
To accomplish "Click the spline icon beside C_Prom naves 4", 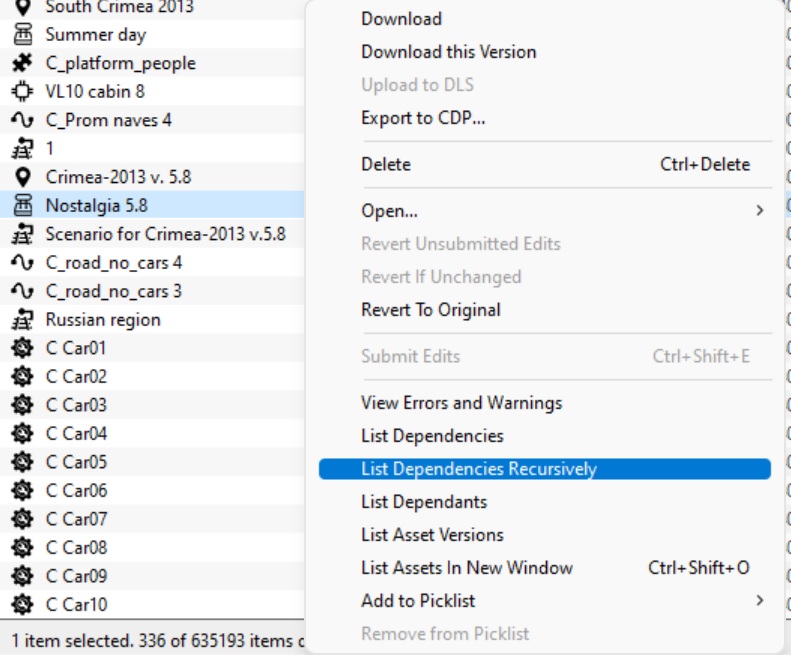I will [x=22, y=120].
